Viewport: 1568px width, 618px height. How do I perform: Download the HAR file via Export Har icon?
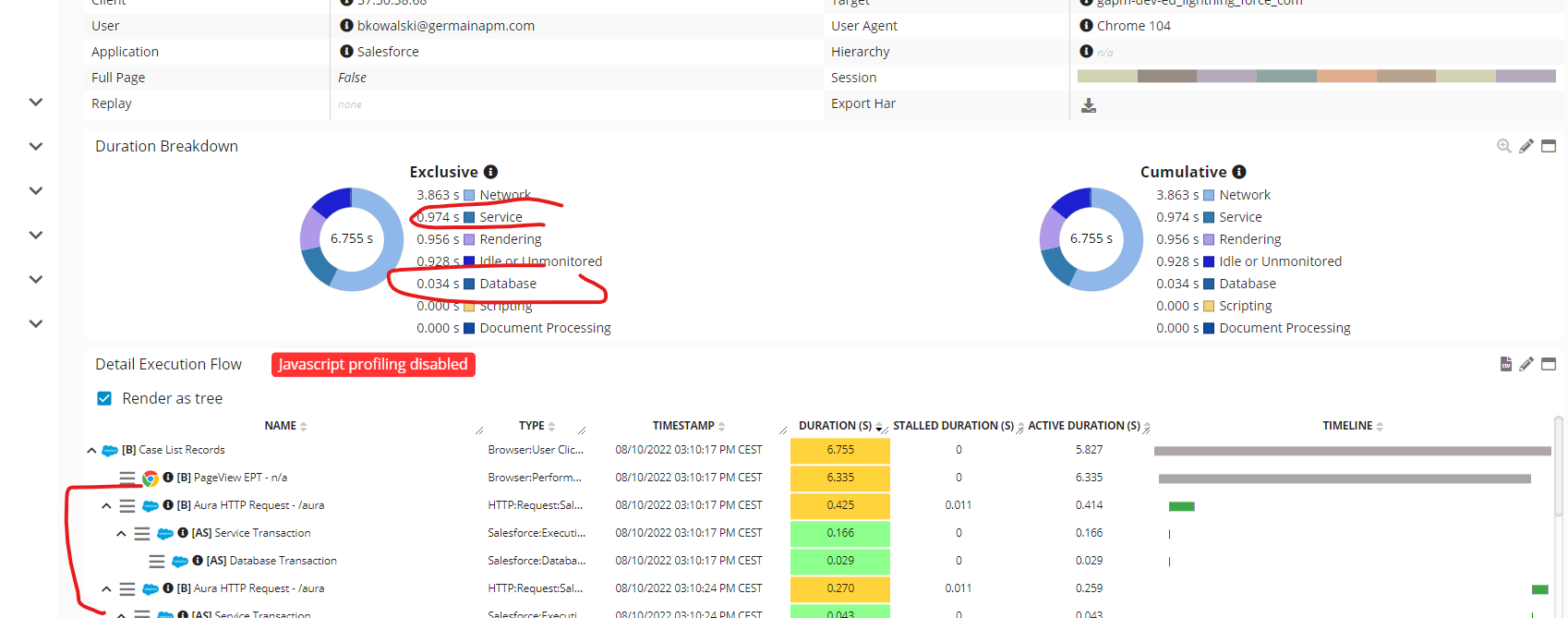pos(1089,105)
